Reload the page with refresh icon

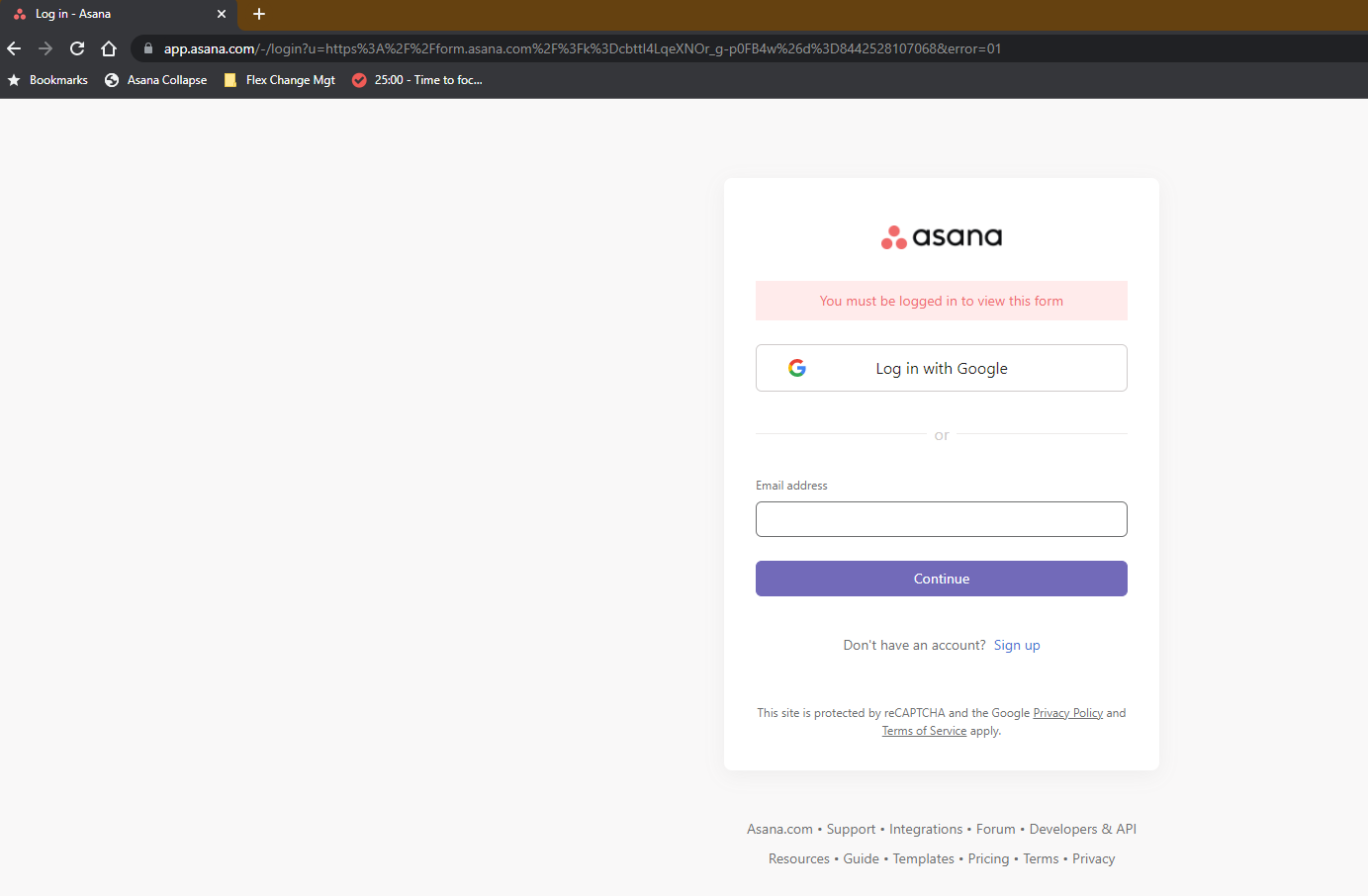tap(77, 48)
